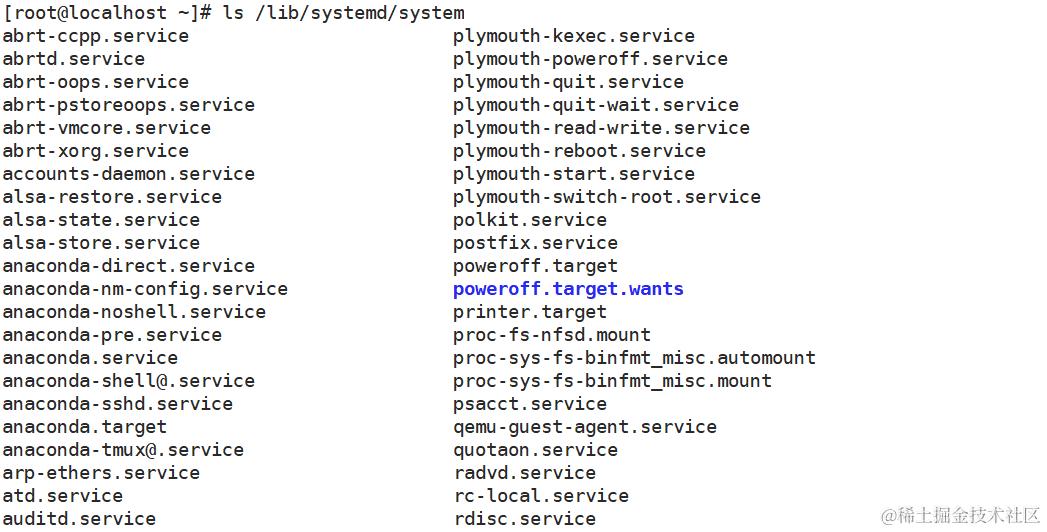The image size is (1047, 532).
Task: Click the polkit.service entry
Action: point(529,220)
